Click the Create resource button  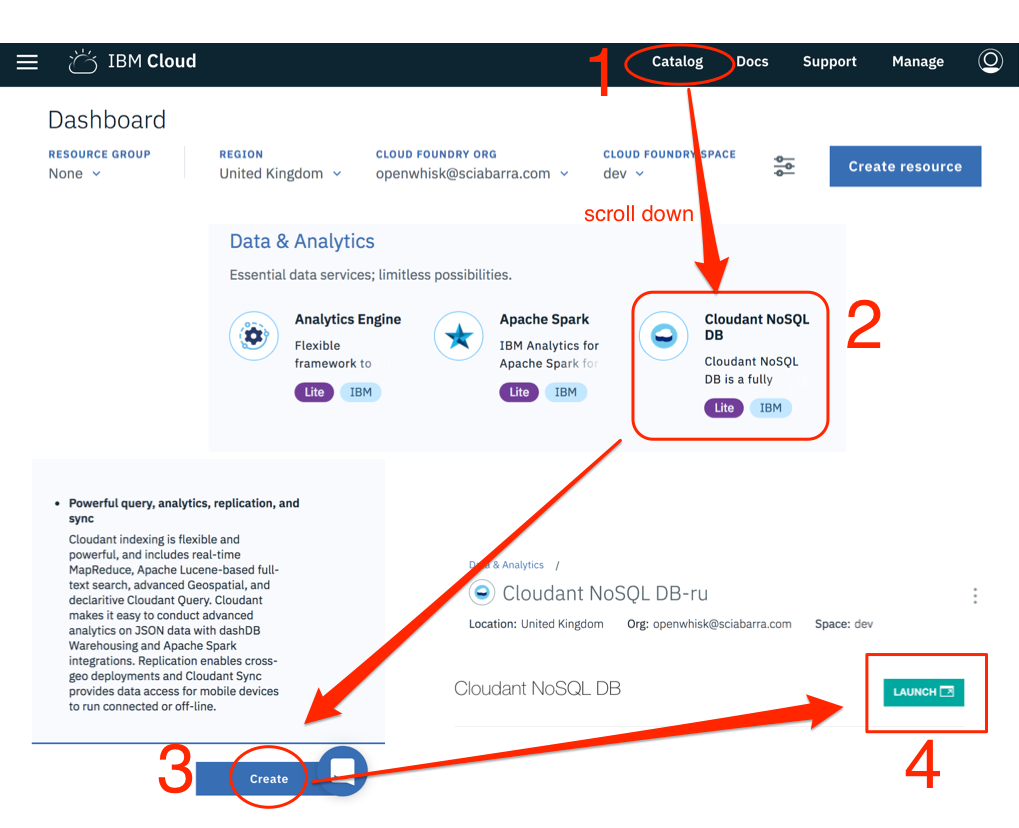pyautogui.click(x=905, y=166)
